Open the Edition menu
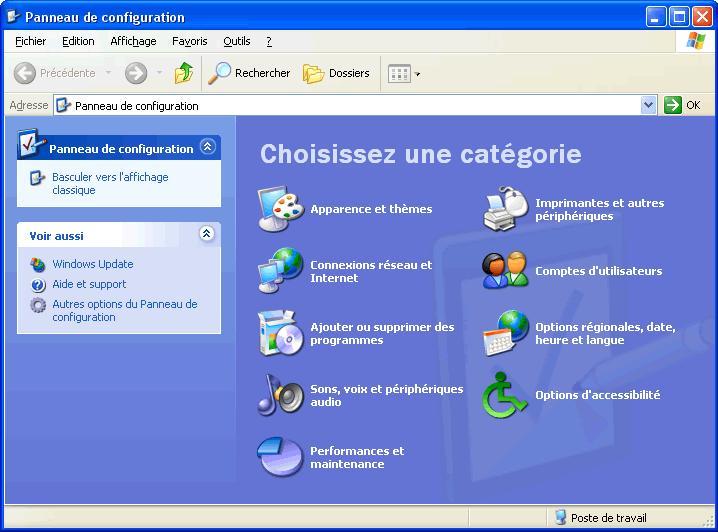Image resolution: width=718 pixels, height=532 pixels. click(x=78, y=41)
